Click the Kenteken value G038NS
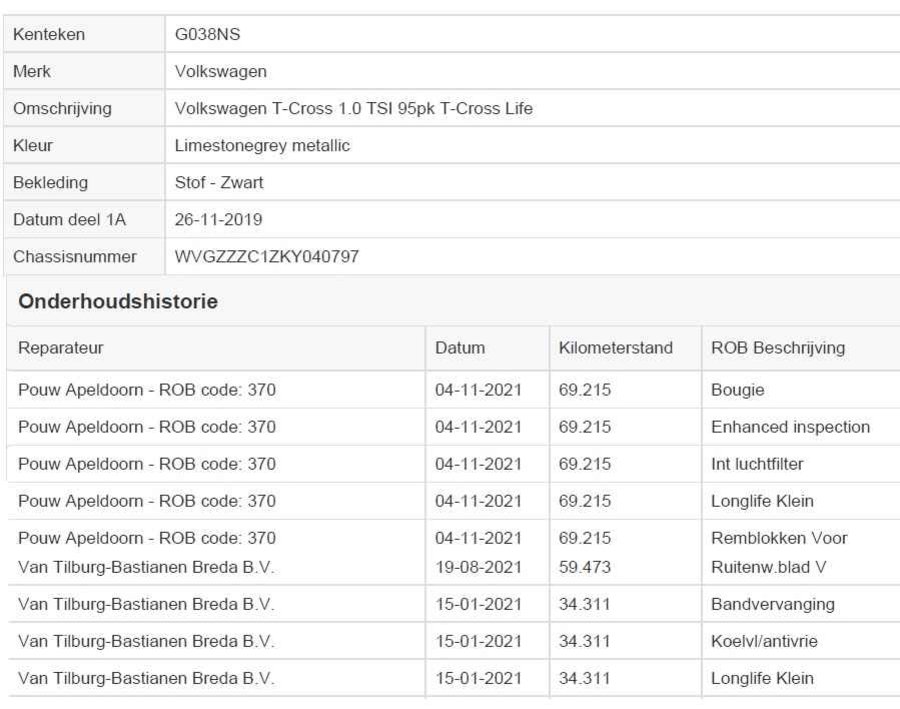 (207, 35)
